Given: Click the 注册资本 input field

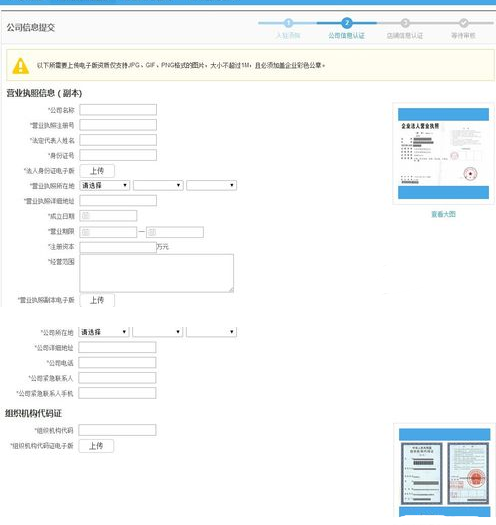Looking at the screenshot, I should tap(118, 247).
